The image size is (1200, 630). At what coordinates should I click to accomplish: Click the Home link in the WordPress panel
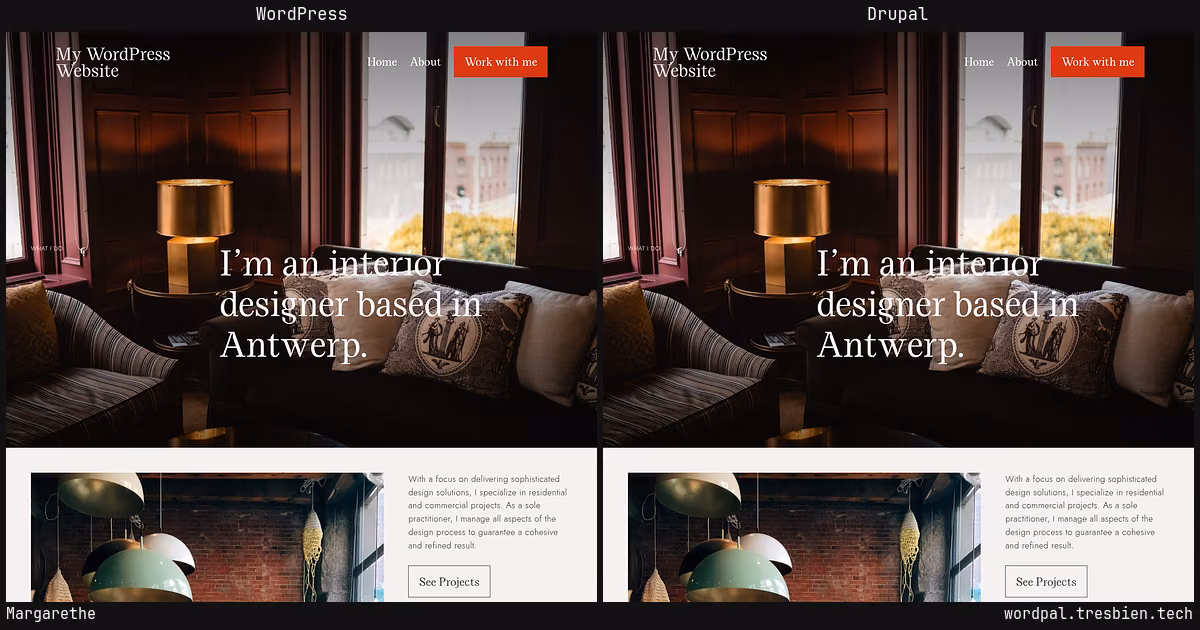[382, 62]
